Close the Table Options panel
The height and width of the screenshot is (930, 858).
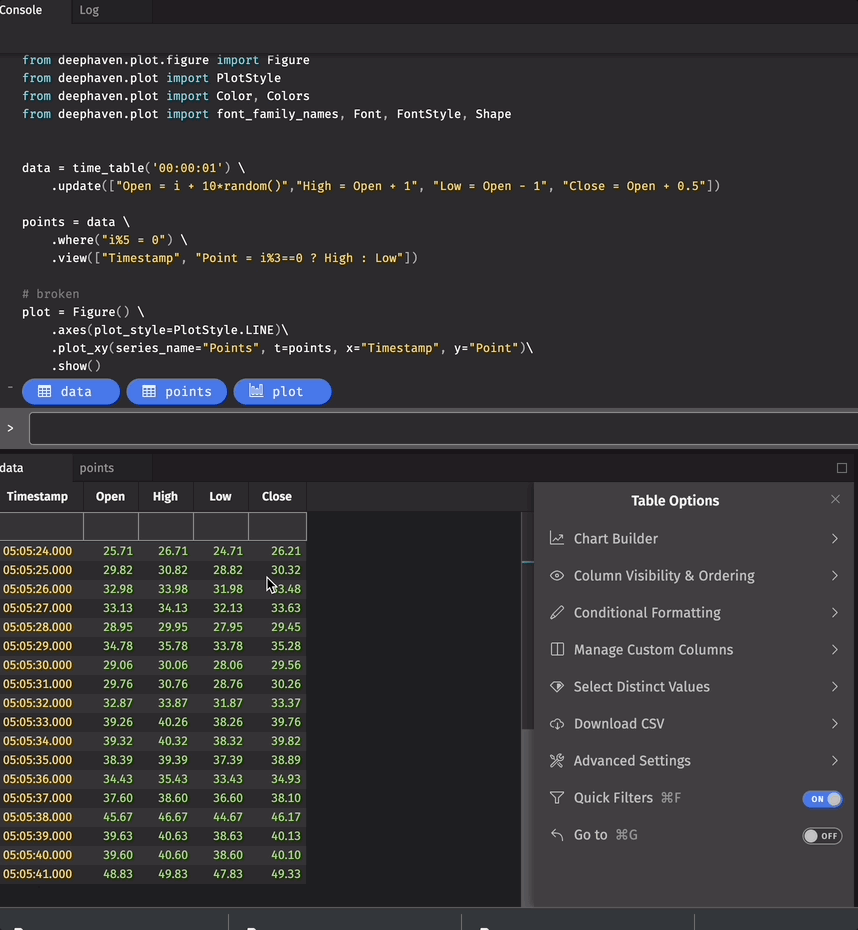(x=835, y=499)
